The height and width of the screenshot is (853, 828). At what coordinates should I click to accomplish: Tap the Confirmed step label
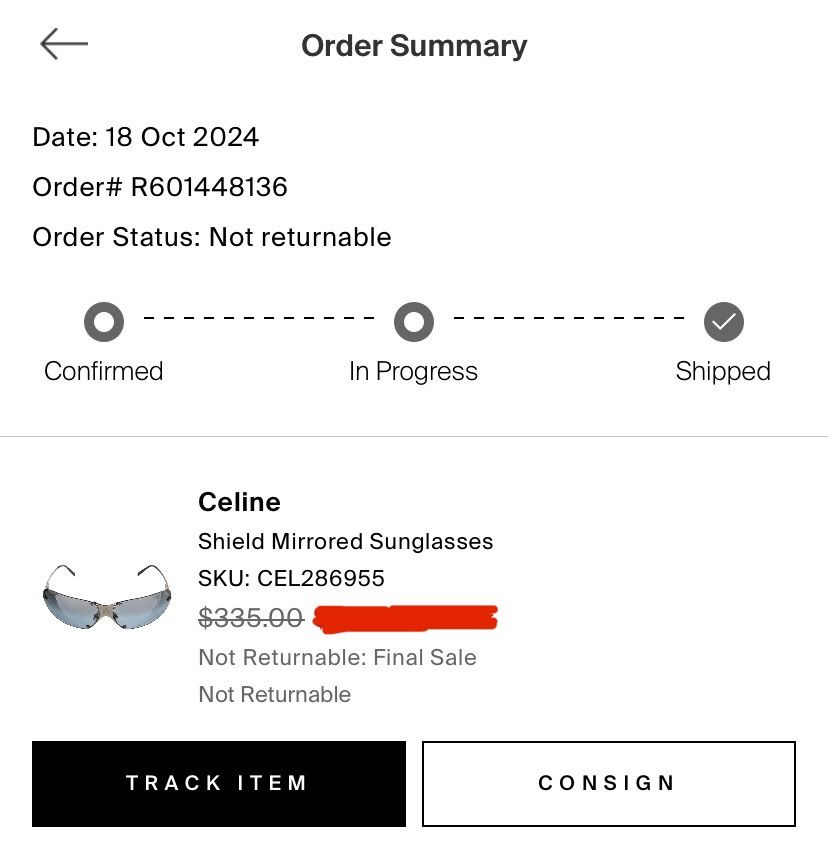tap(103, 371)
